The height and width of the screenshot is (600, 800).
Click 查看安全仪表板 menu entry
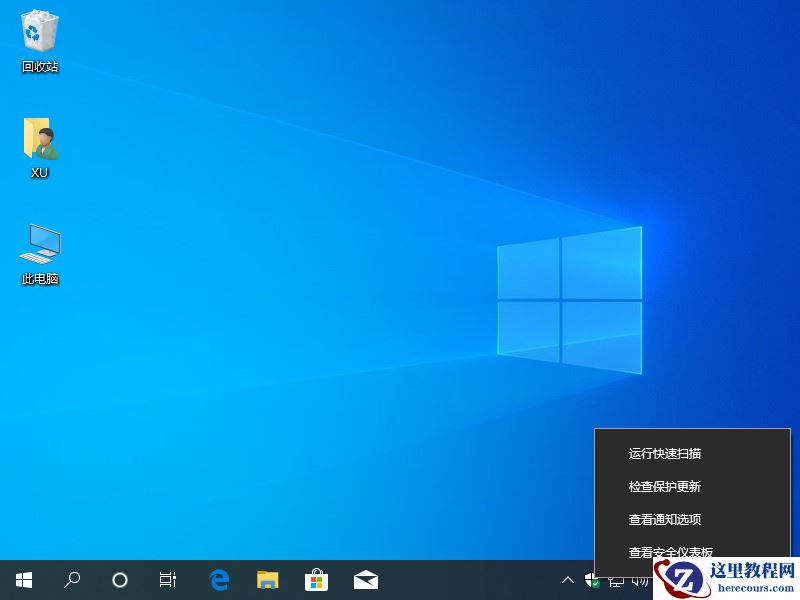(x=665, y=552)
